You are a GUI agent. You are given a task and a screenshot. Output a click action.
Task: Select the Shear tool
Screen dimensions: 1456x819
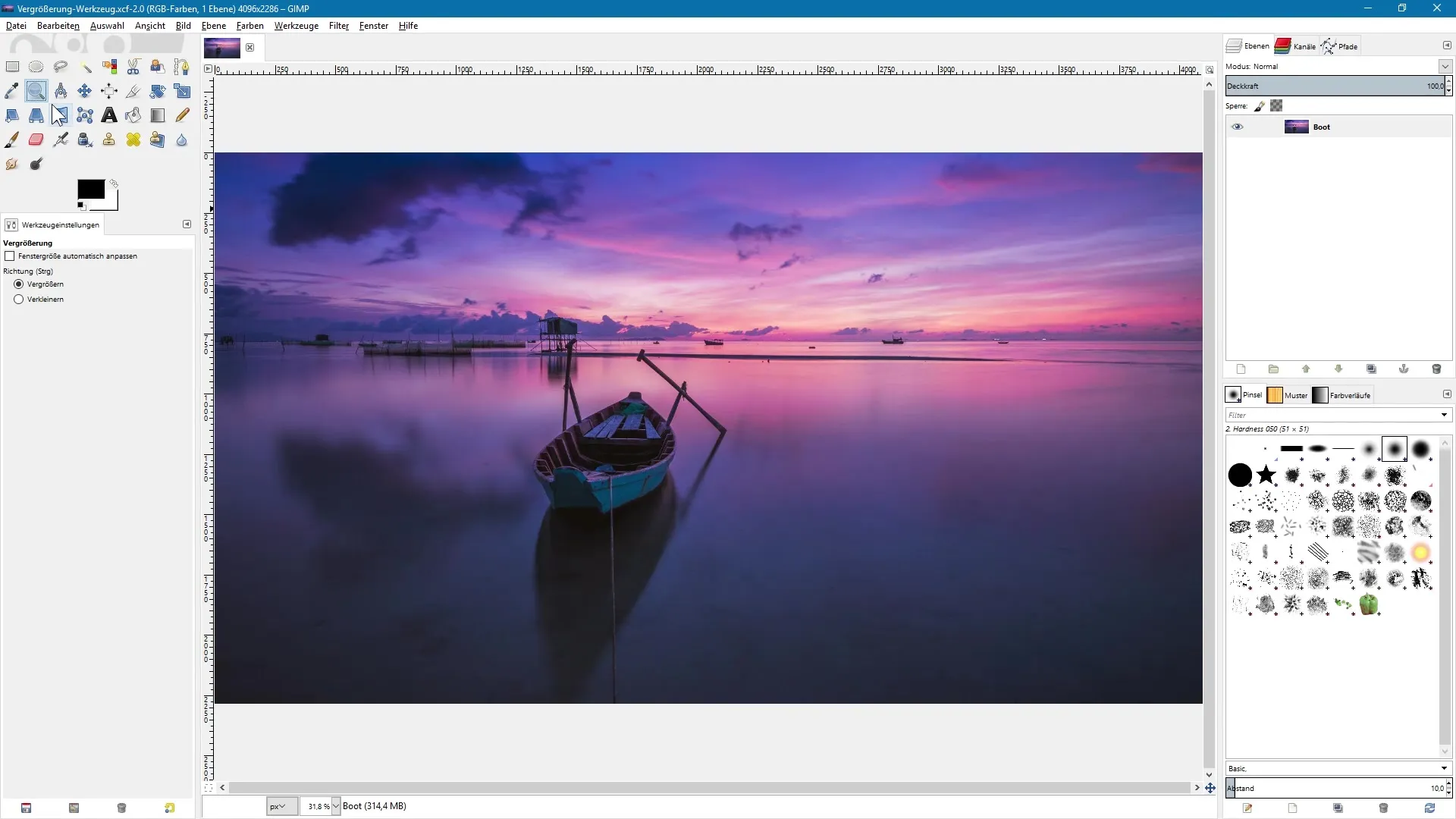(x=12, y=115)
